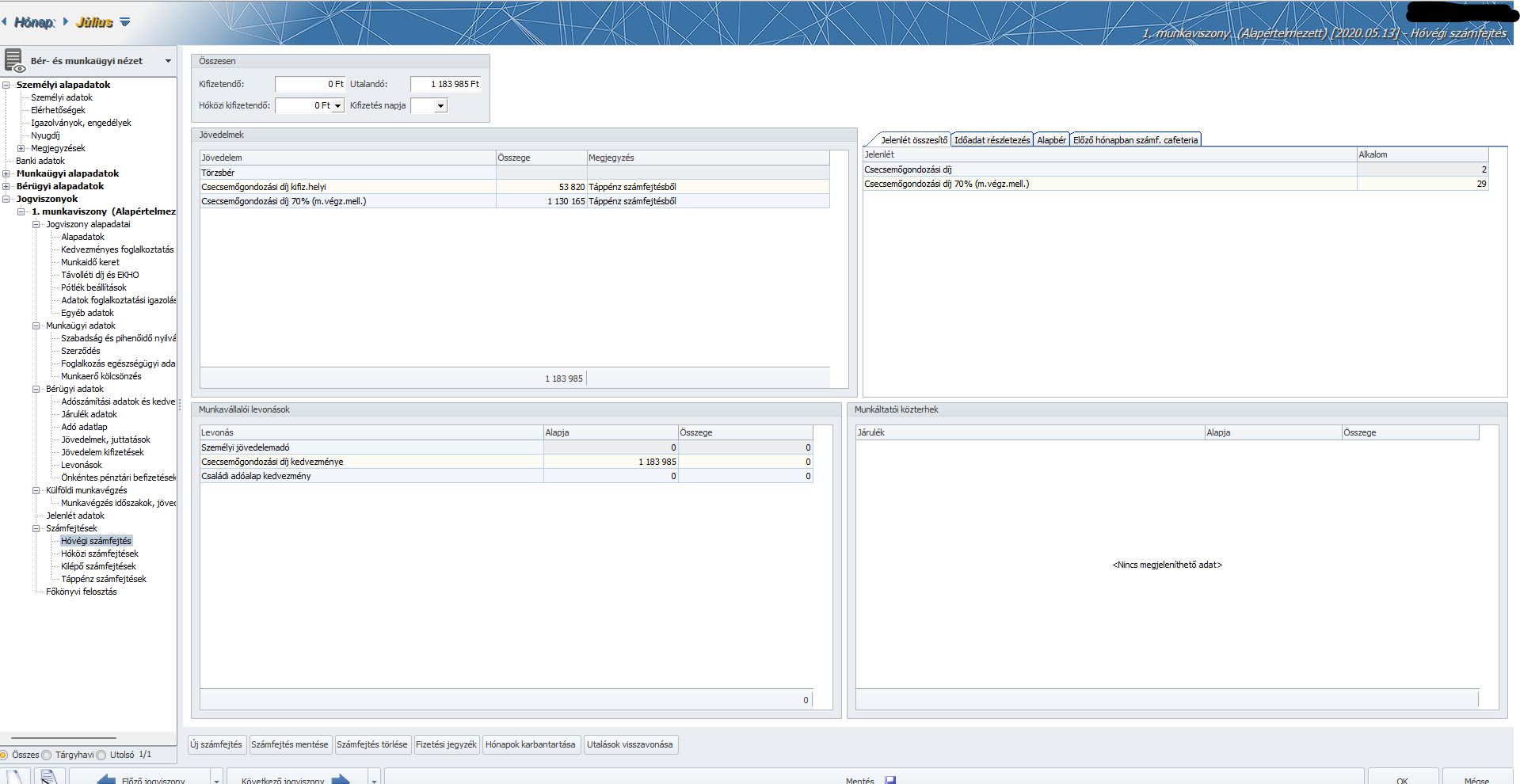Click Jövedelem column header
Screen dimensions: 1520x784
click(x=348, y=158)
